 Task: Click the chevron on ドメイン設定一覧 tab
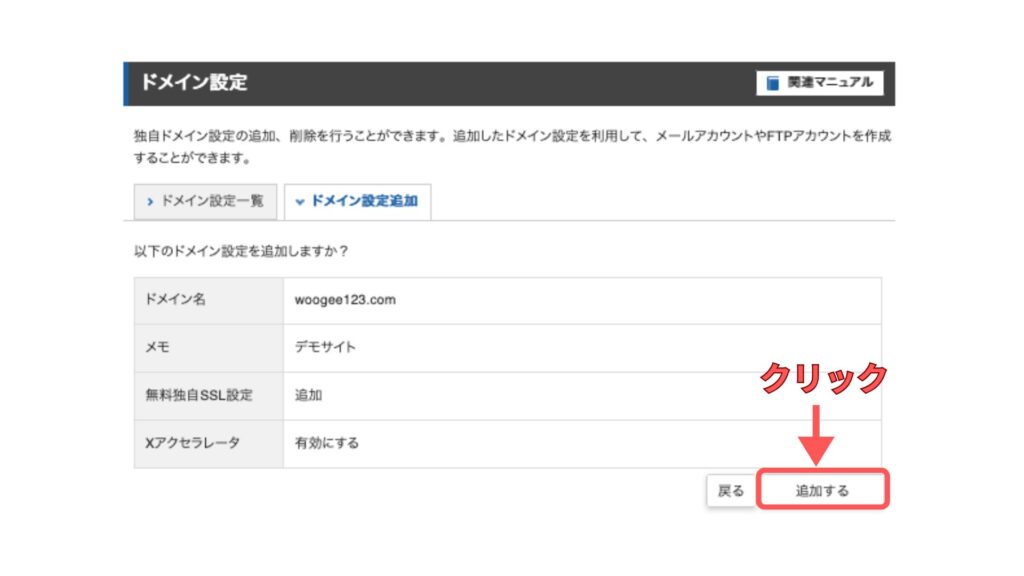150,202
